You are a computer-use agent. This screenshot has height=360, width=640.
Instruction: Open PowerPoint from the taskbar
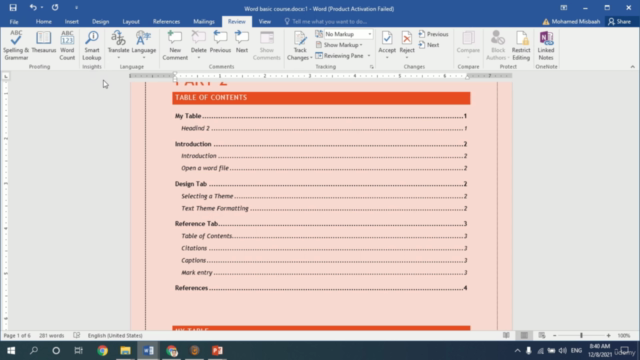tap(217, 351)
